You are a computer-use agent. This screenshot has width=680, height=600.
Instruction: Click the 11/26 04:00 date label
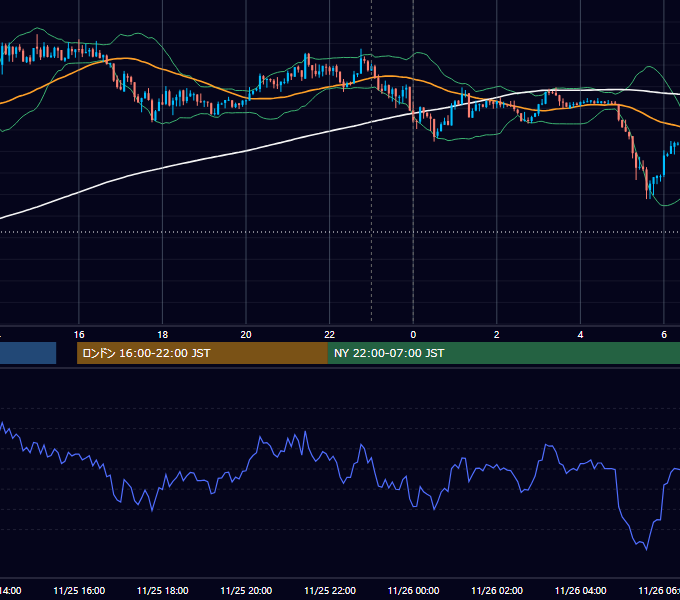tap(580, 590)
